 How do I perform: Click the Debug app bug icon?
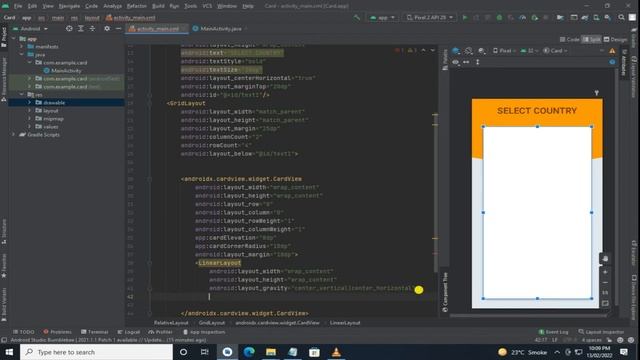[499, 18]
